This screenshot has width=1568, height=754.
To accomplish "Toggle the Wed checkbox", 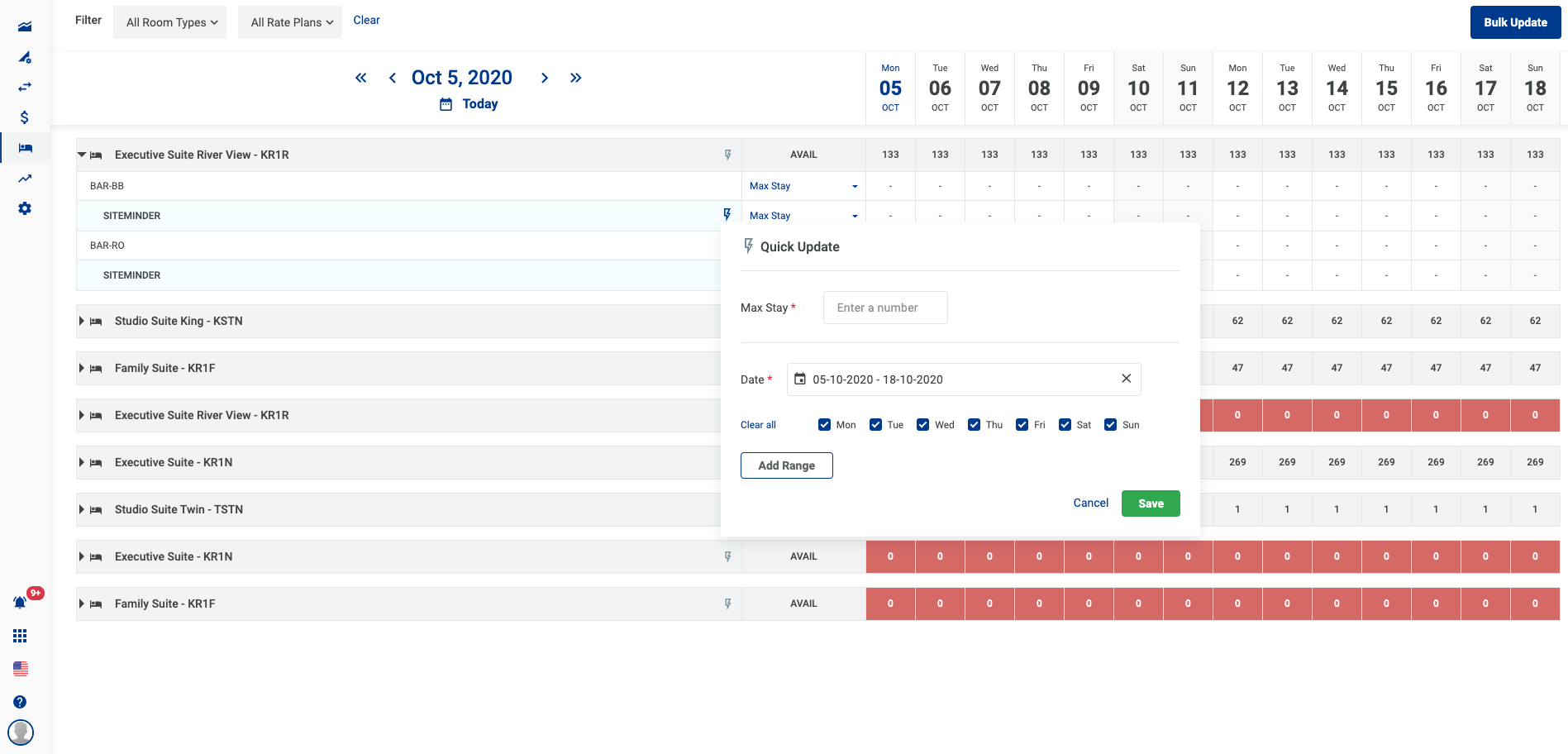I will pyautogui.click(x=922, y=425).
